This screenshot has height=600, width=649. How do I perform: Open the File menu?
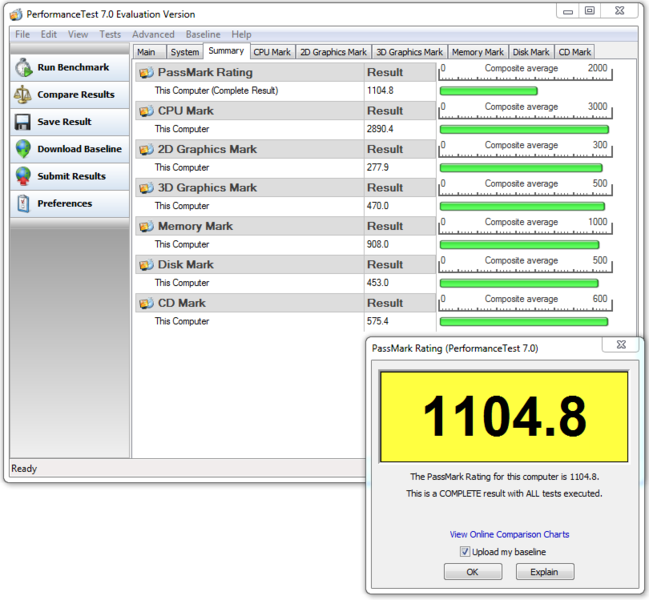coord(22,34)
